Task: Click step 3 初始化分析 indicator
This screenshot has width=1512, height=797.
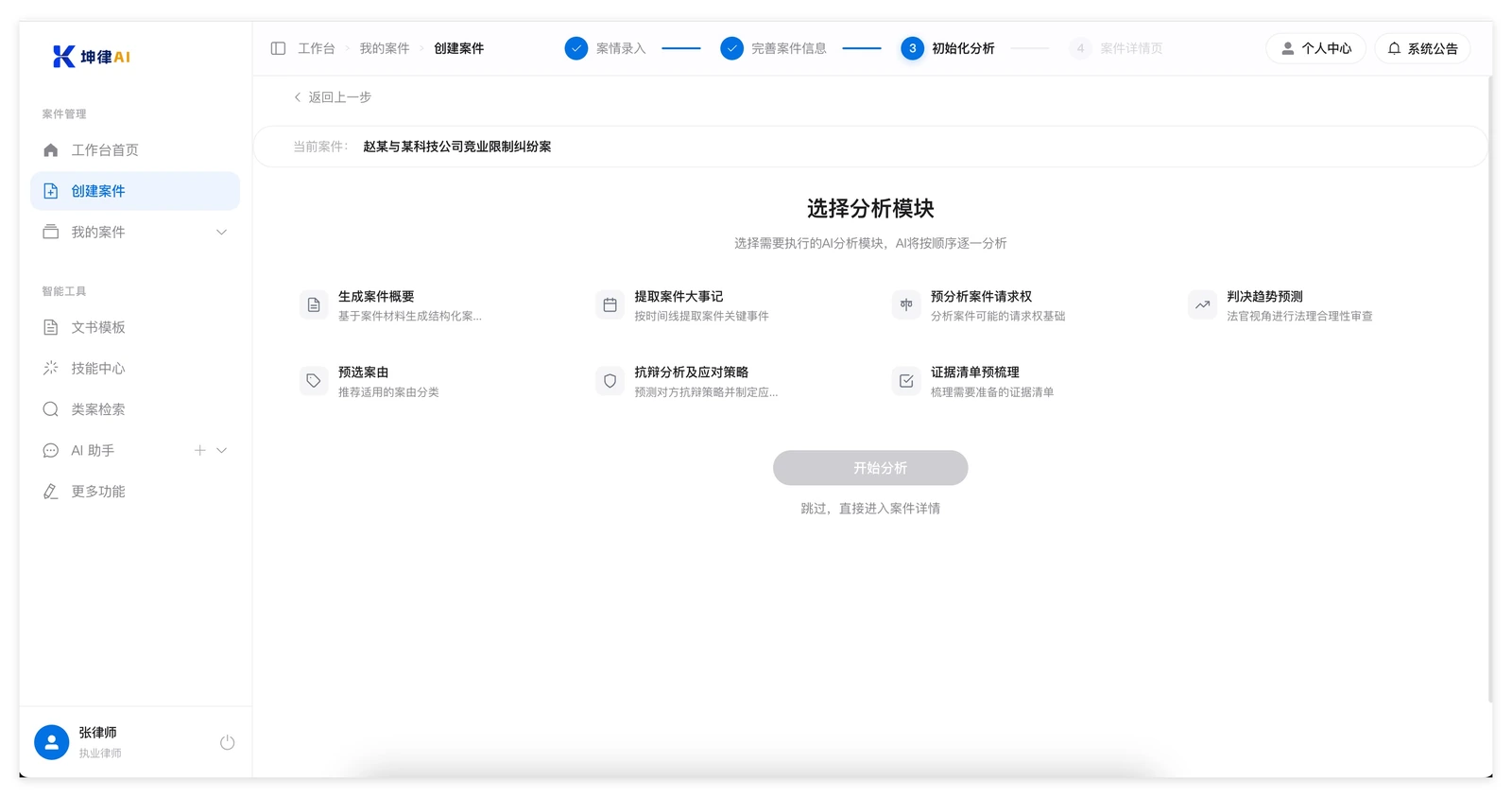Action: click(x=948, y=48)
